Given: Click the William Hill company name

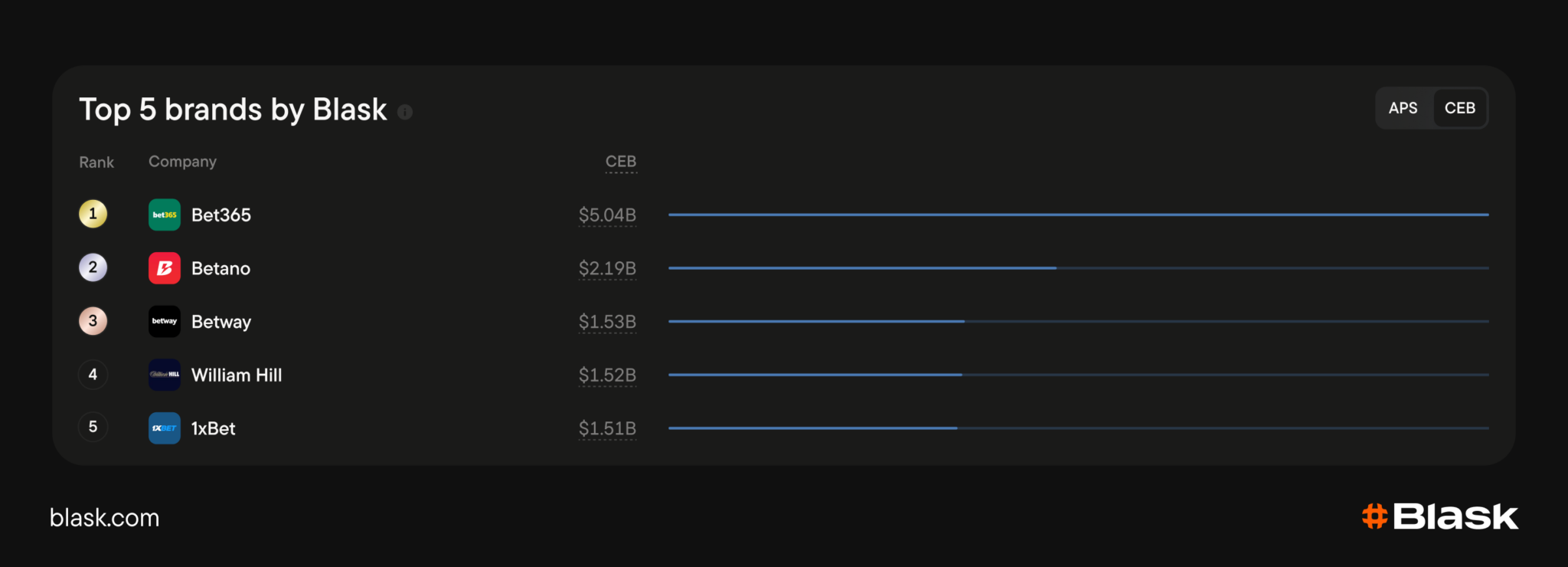Looking at the screenshot, I should [237, 375].
